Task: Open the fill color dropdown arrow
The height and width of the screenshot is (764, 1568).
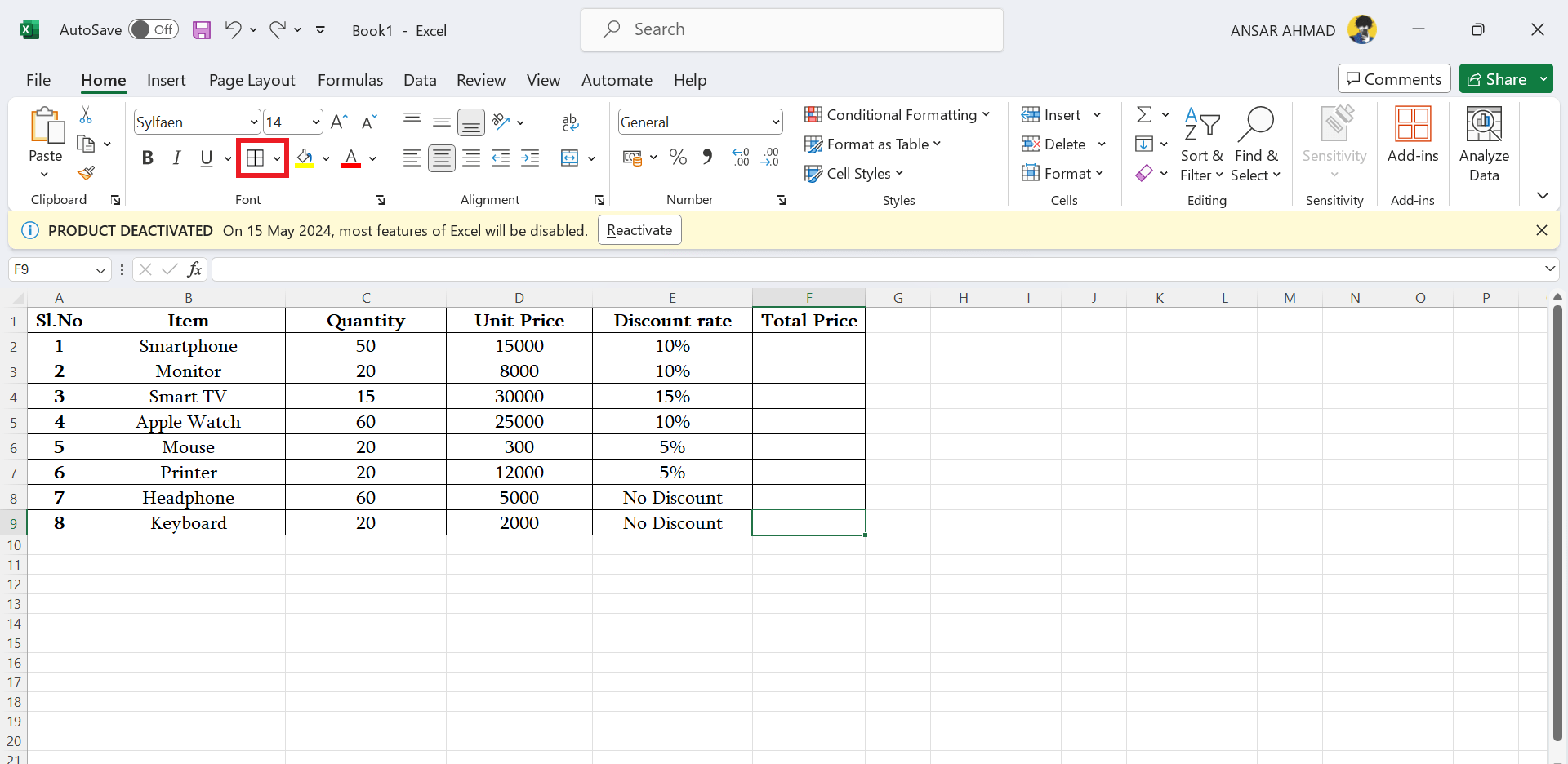Action: (326, 158)
